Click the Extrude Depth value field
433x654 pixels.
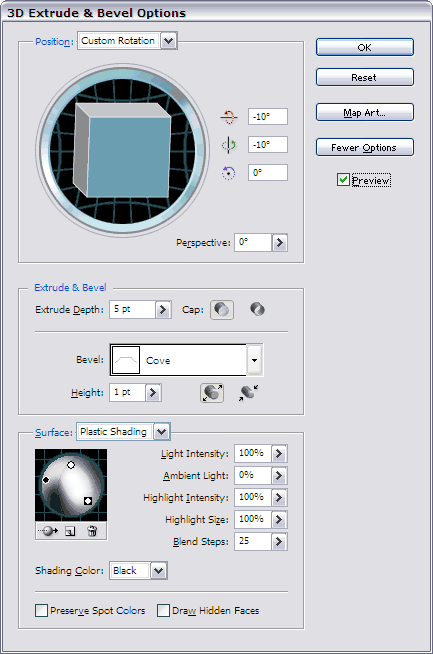coord(132,309)
